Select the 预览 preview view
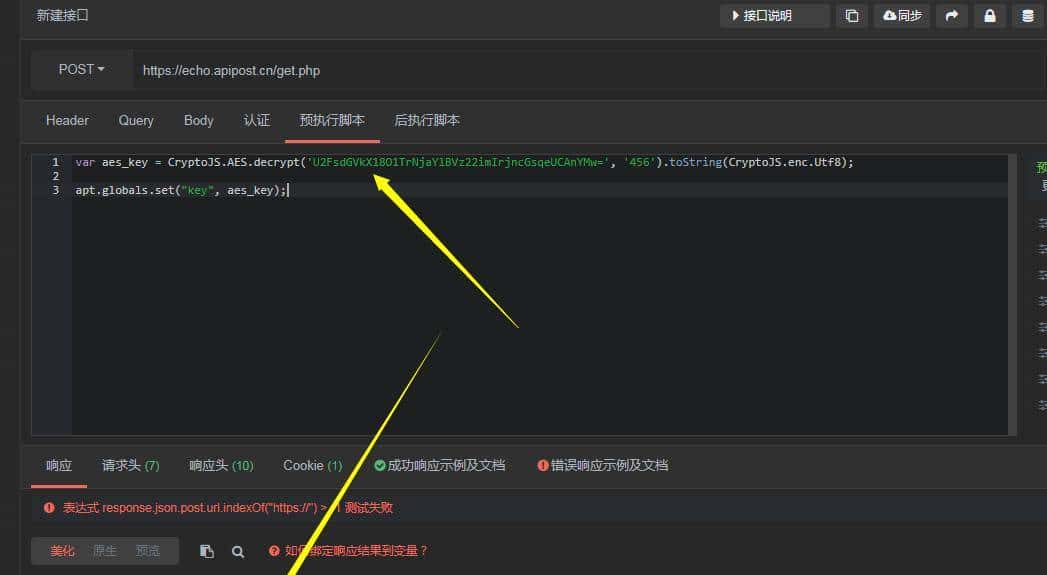This screenshot has height=575, width=1047. (148, 551)
